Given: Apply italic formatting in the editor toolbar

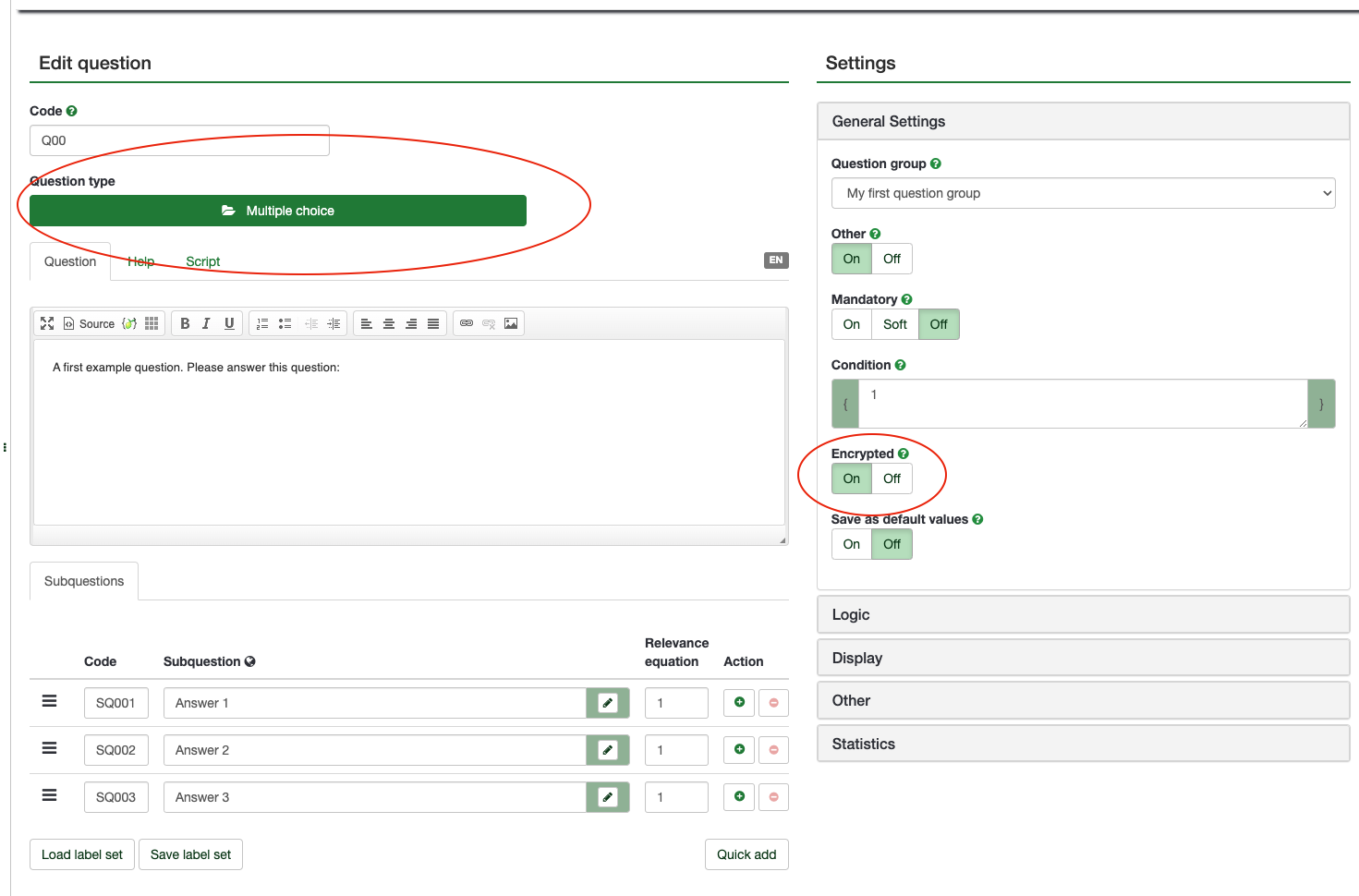Looking at the screenshot, I should coord(206,323).
